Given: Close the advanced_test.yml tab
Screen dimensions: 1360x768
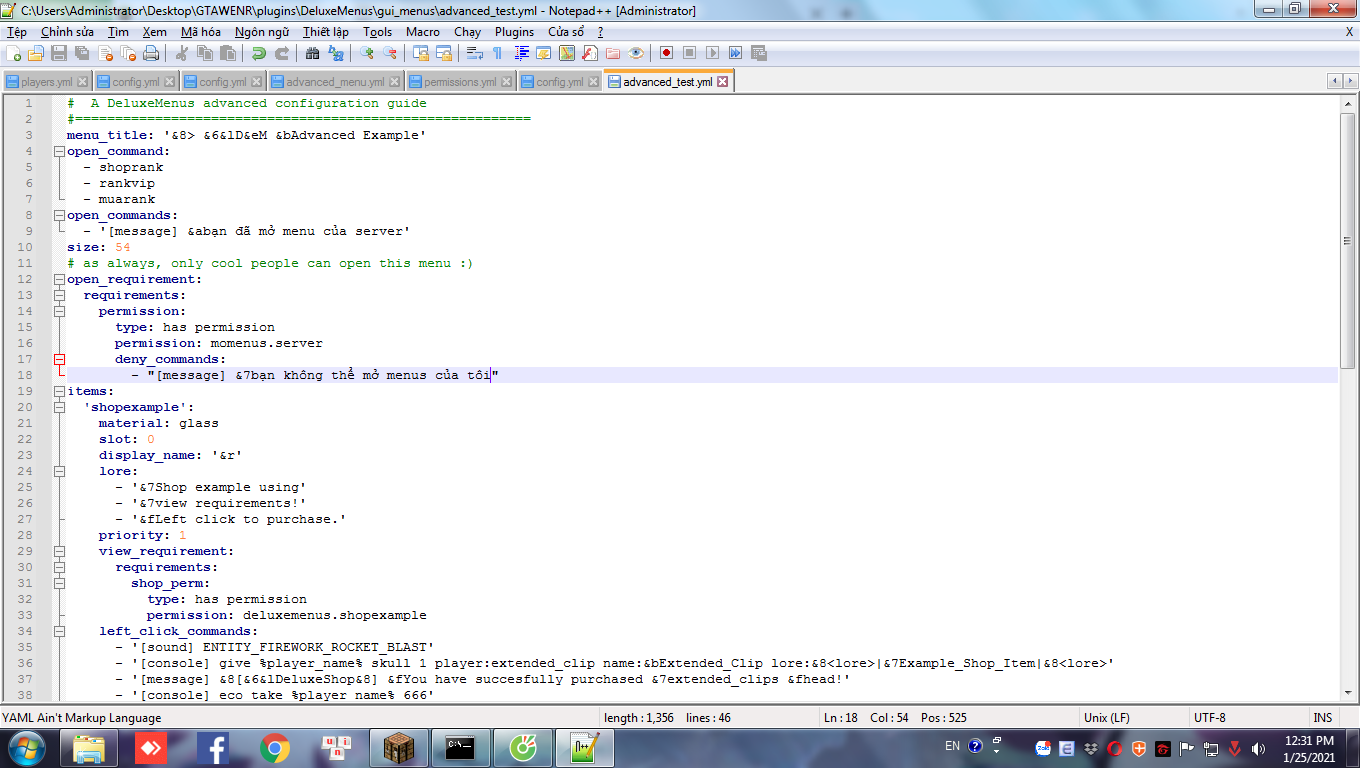Looking at the screenshot, I should tap(723, 82).
